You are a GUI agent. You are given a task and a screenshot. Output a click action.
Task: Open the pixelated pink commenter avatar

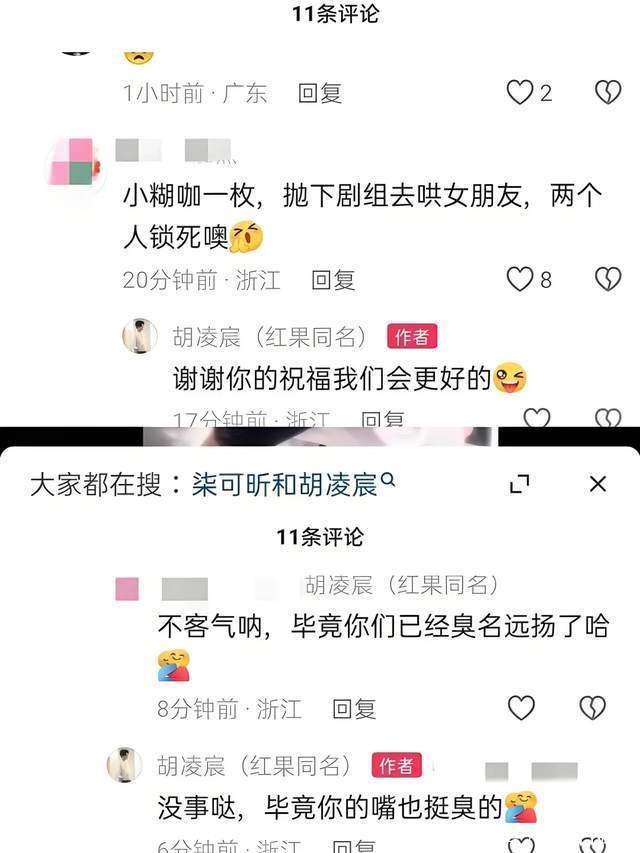pyautogui.click(x=74, y=161)
